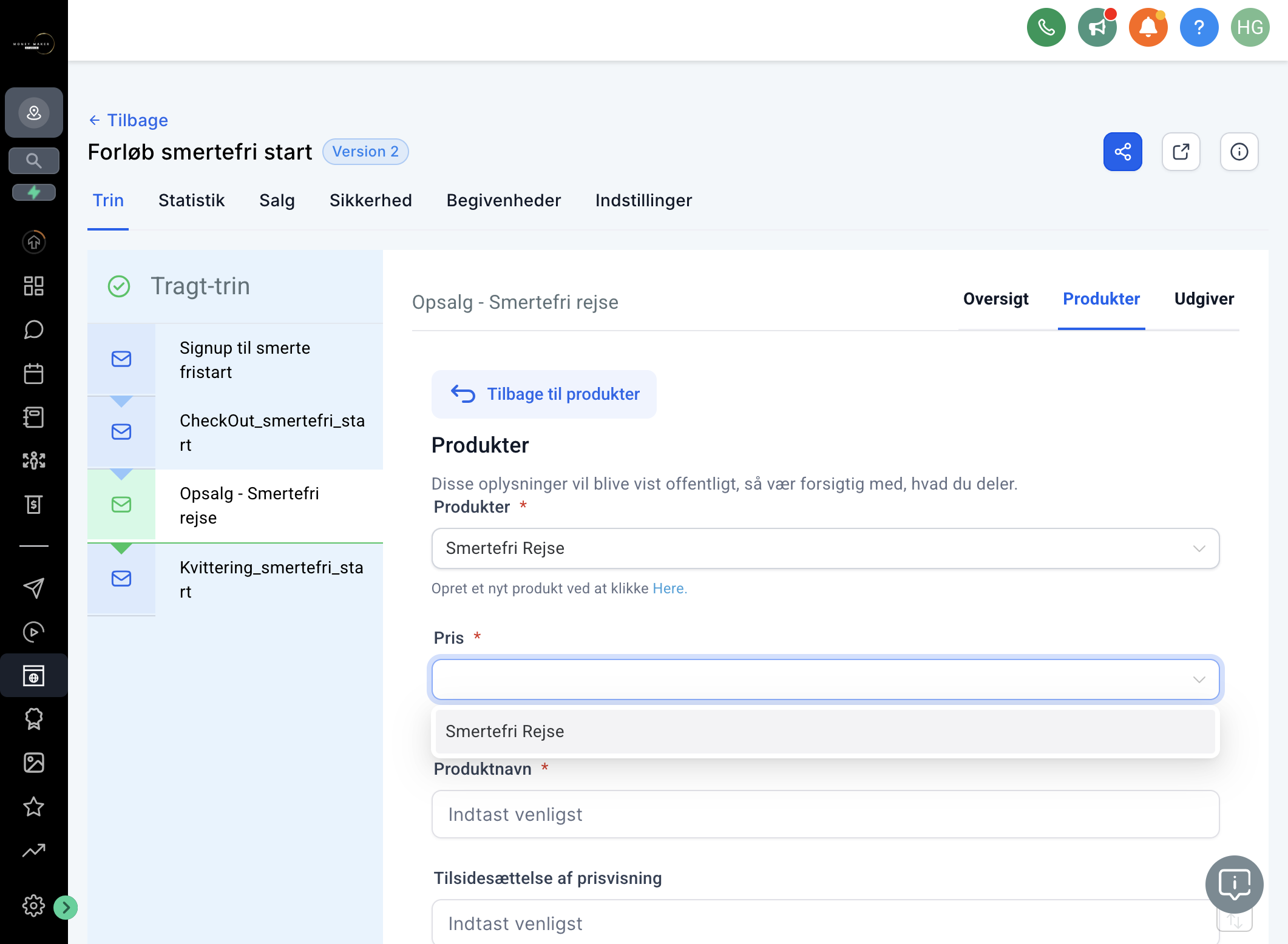1288x944 pixels.
Task: Click Tilbage til produkter button
Action: (x=544, y=394)
